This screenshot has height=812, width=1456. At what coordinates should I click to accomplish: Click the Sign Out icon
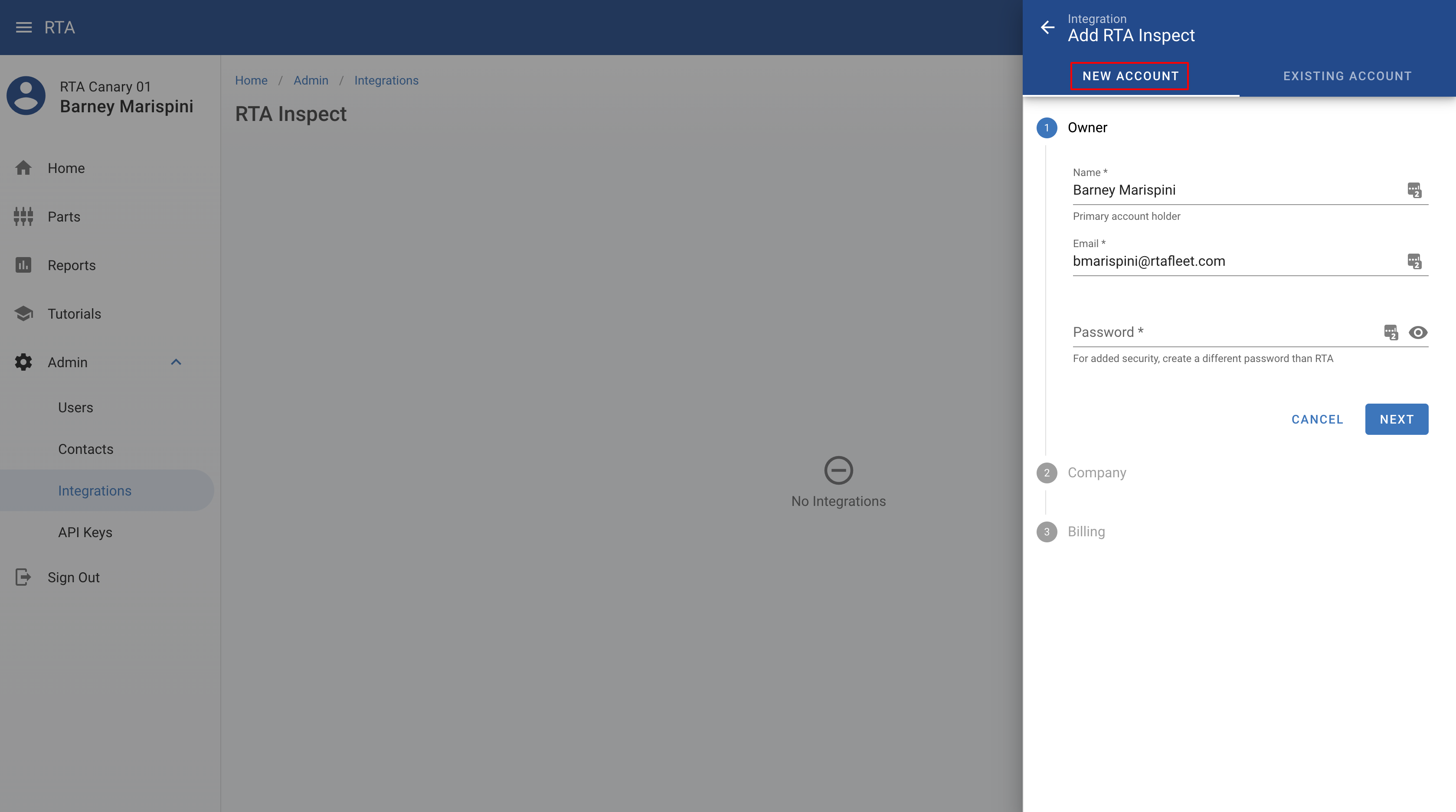click(23, 577)
